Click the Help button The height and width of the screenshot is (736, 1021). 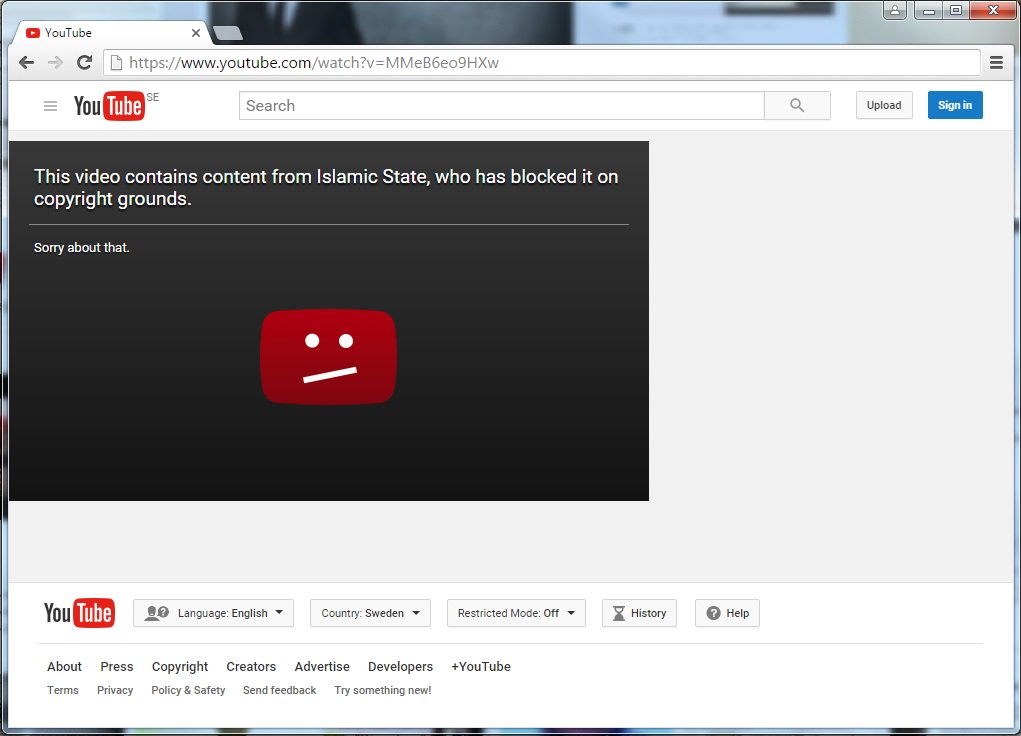727,613
